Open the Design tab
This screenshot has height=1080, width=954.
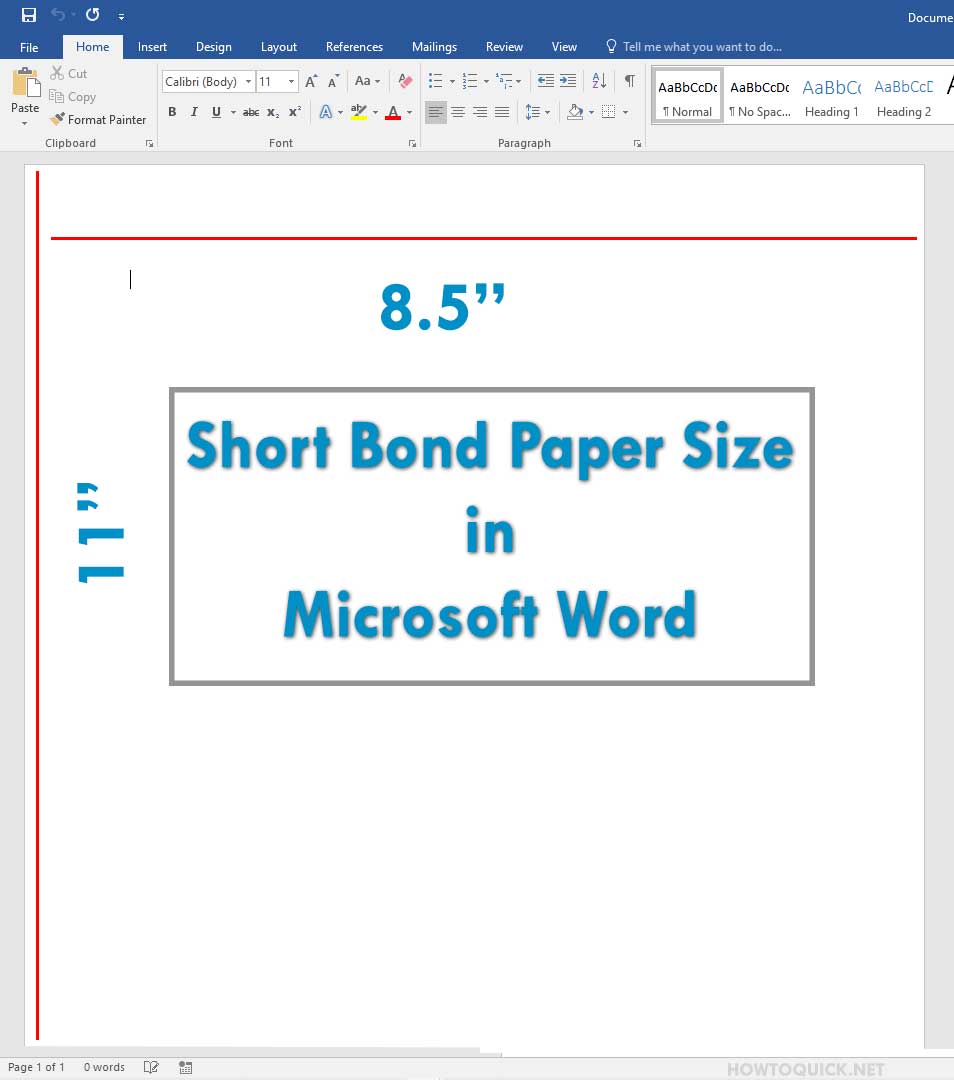(x=214, y=46)
